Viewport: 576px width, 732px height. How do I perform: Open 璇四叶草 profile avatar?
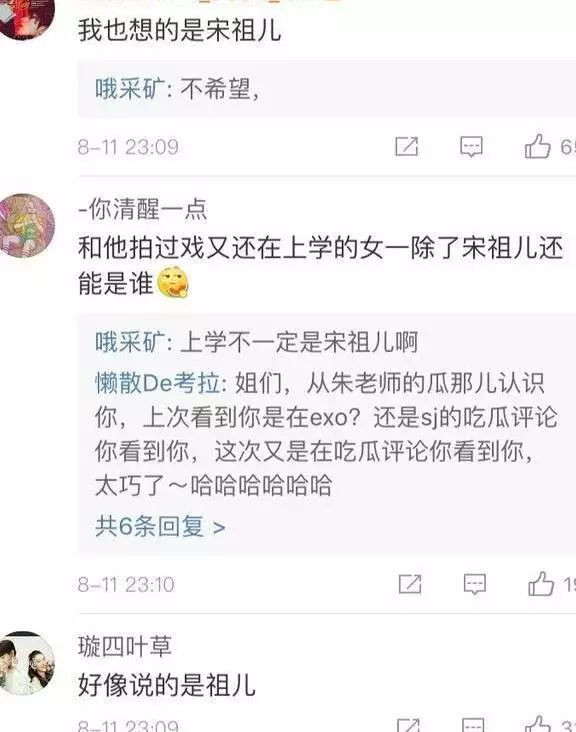(x=25, y=663)
